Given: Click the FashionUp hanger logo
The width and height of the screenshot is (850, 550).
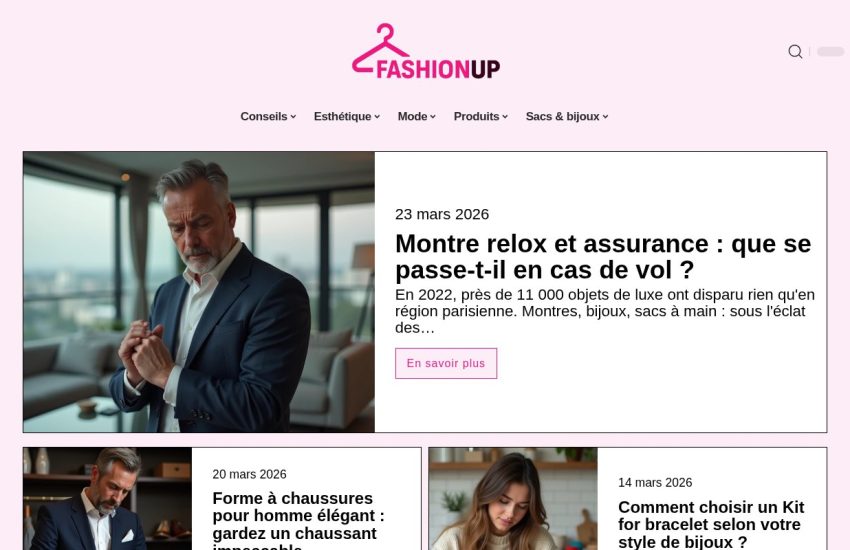Looking at the screenshot, I should click(426, 51).
